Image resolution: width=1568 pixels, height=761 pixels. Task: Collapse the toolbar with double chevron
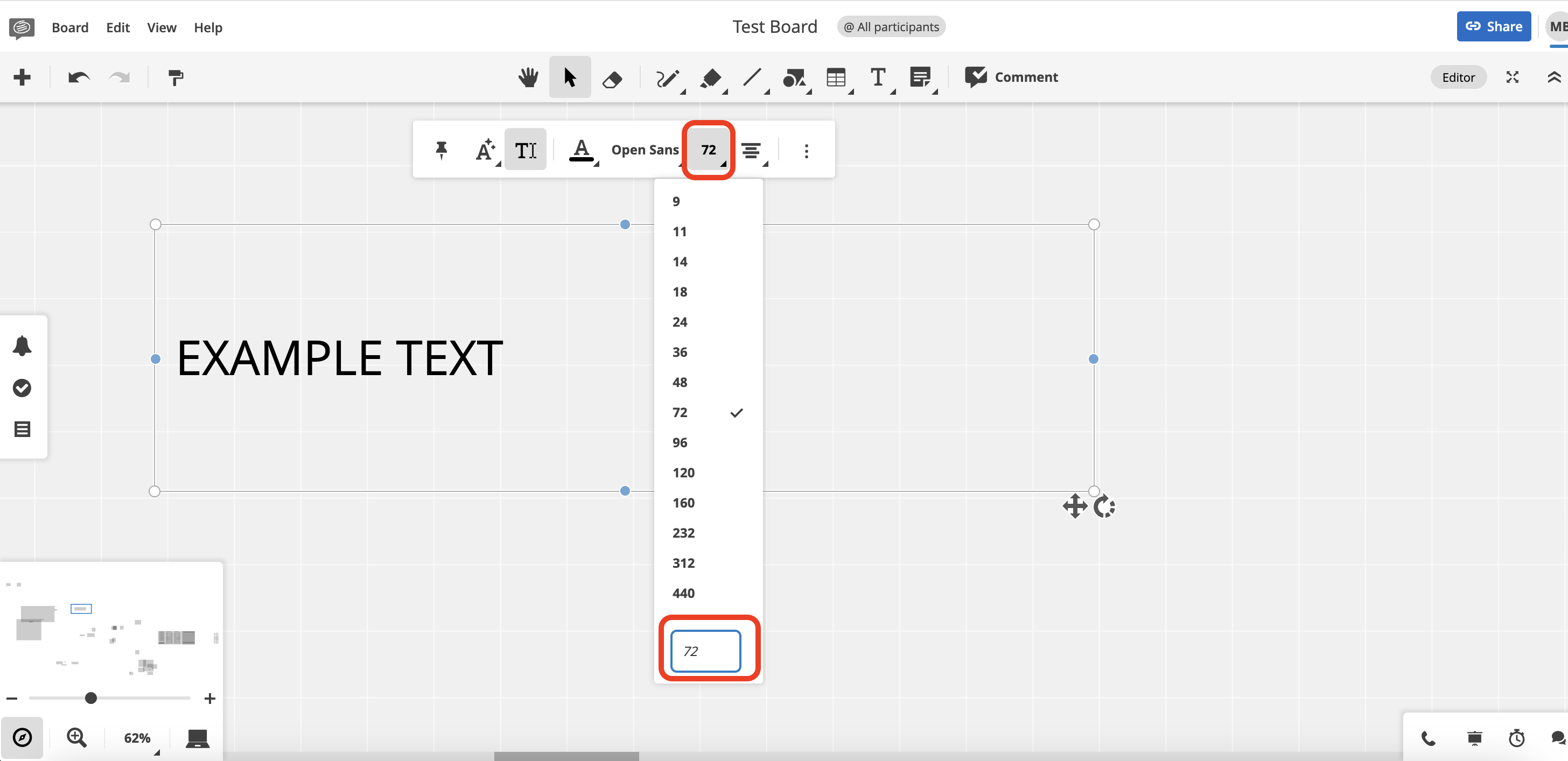[1554, 77]
